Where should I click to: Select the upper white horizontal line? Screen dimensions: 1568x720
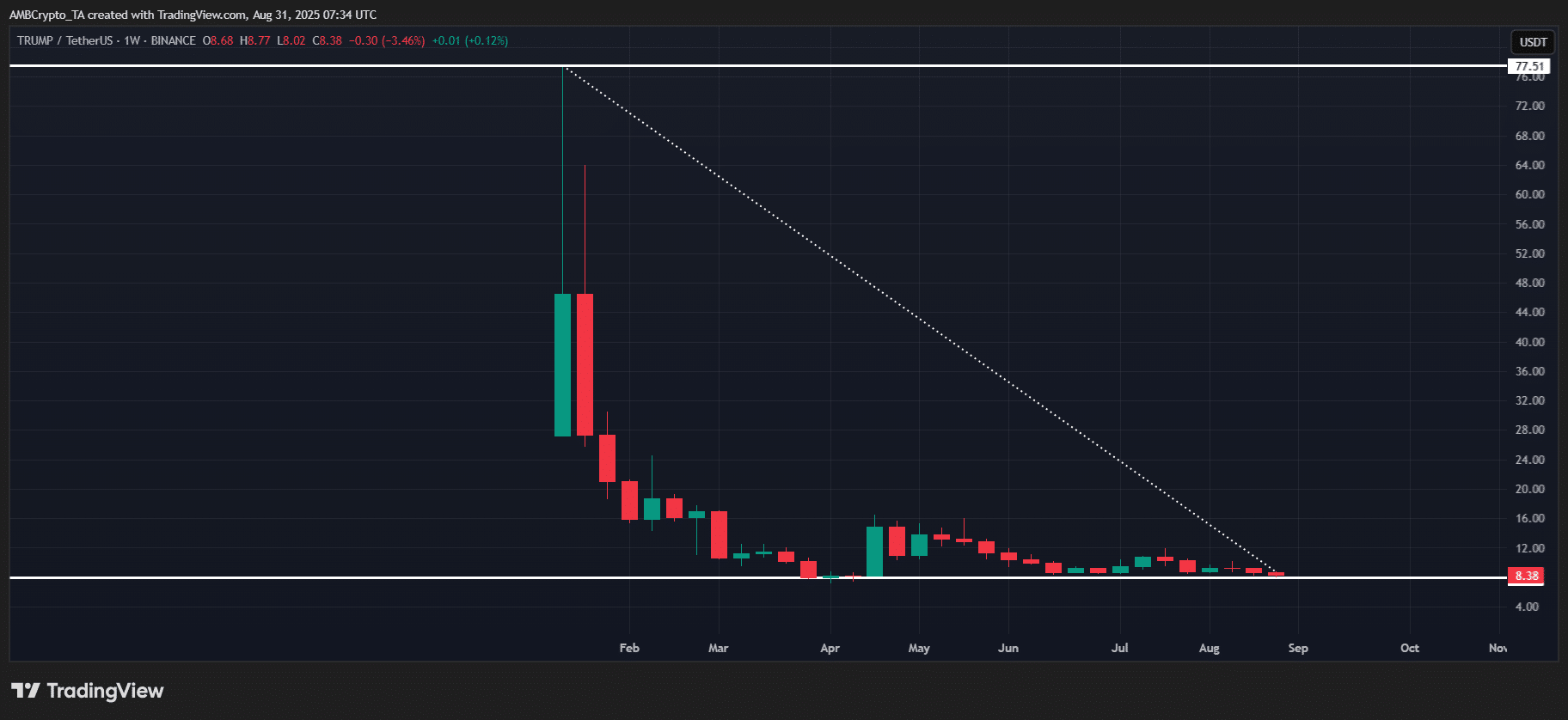coord(756,65)
